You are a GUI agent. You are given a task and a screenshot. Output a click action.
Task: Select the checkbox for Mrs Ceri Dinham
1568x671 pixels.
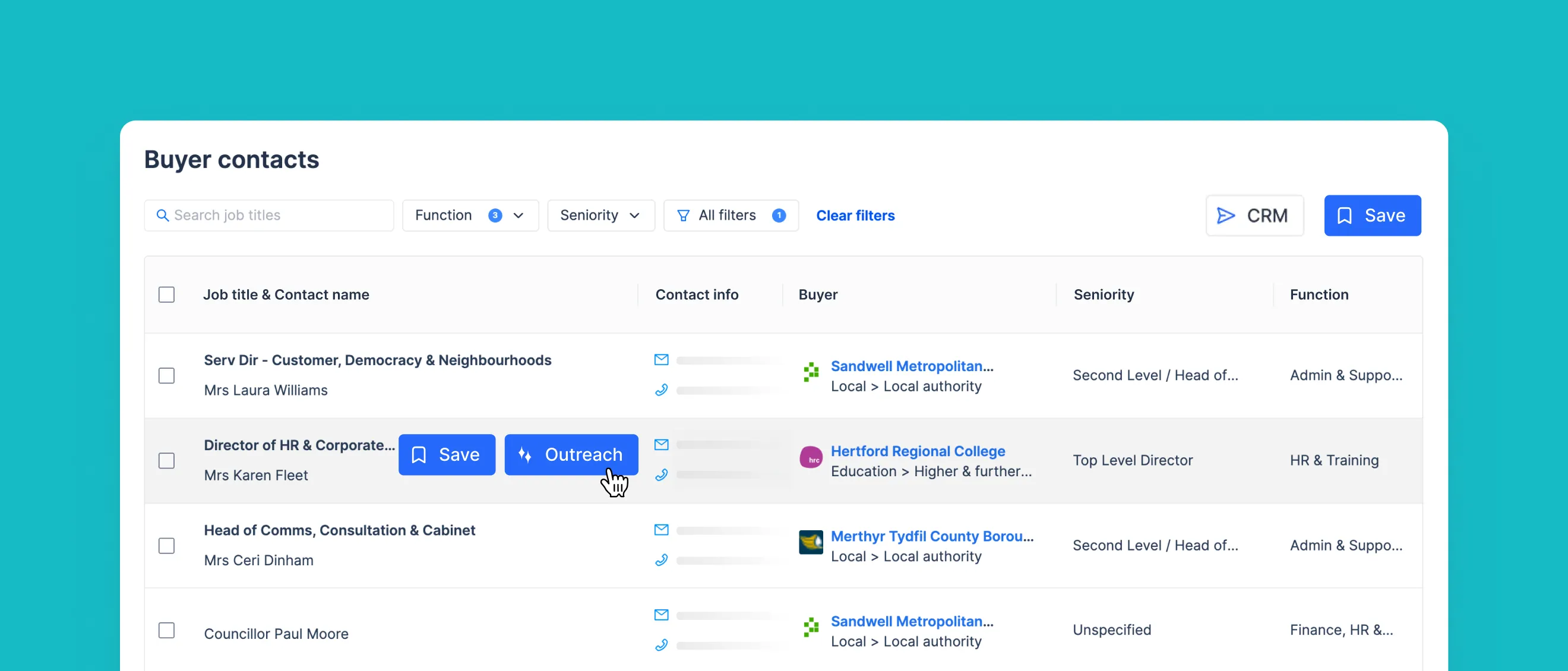166,546
